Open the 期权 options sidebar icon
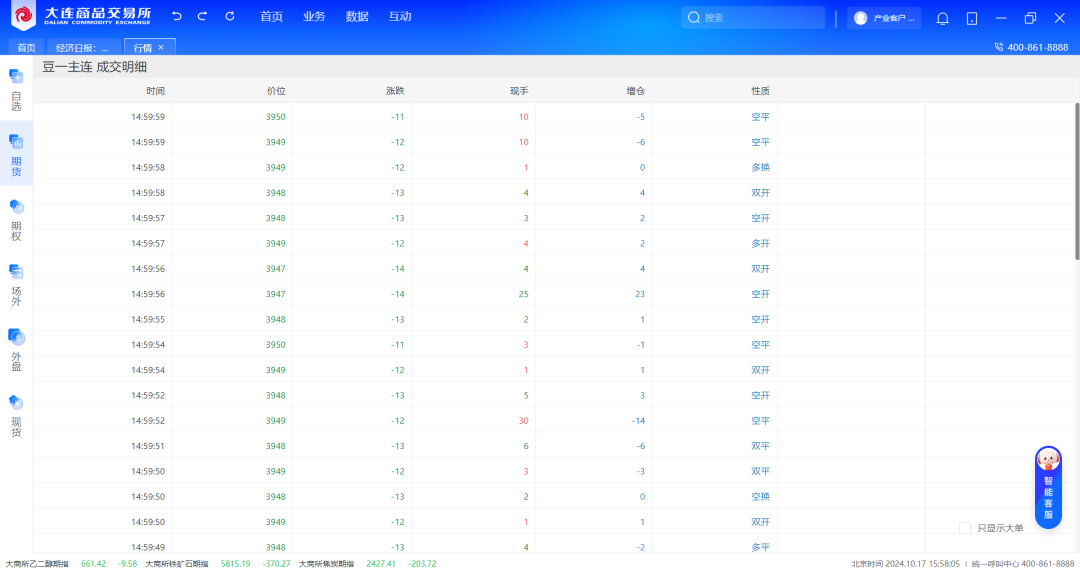The height and width of the screenshot is (574, 1080). click(16, 218)
